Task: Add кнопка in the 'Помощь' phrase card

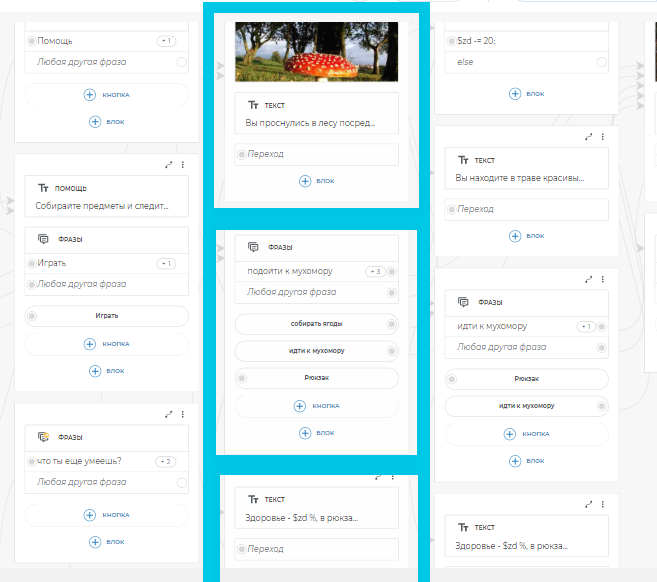Action: point(107,95)
